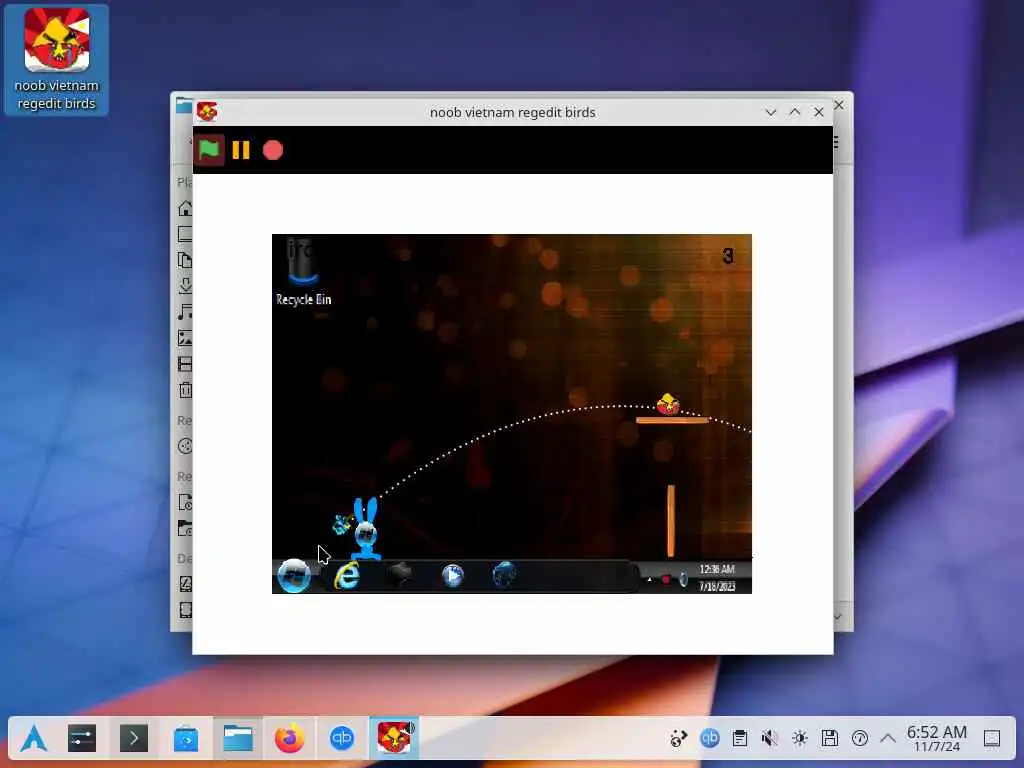Open the Videos place in file manager sidebar
This screenshot has height=768, width=1024.
[185, 364]
